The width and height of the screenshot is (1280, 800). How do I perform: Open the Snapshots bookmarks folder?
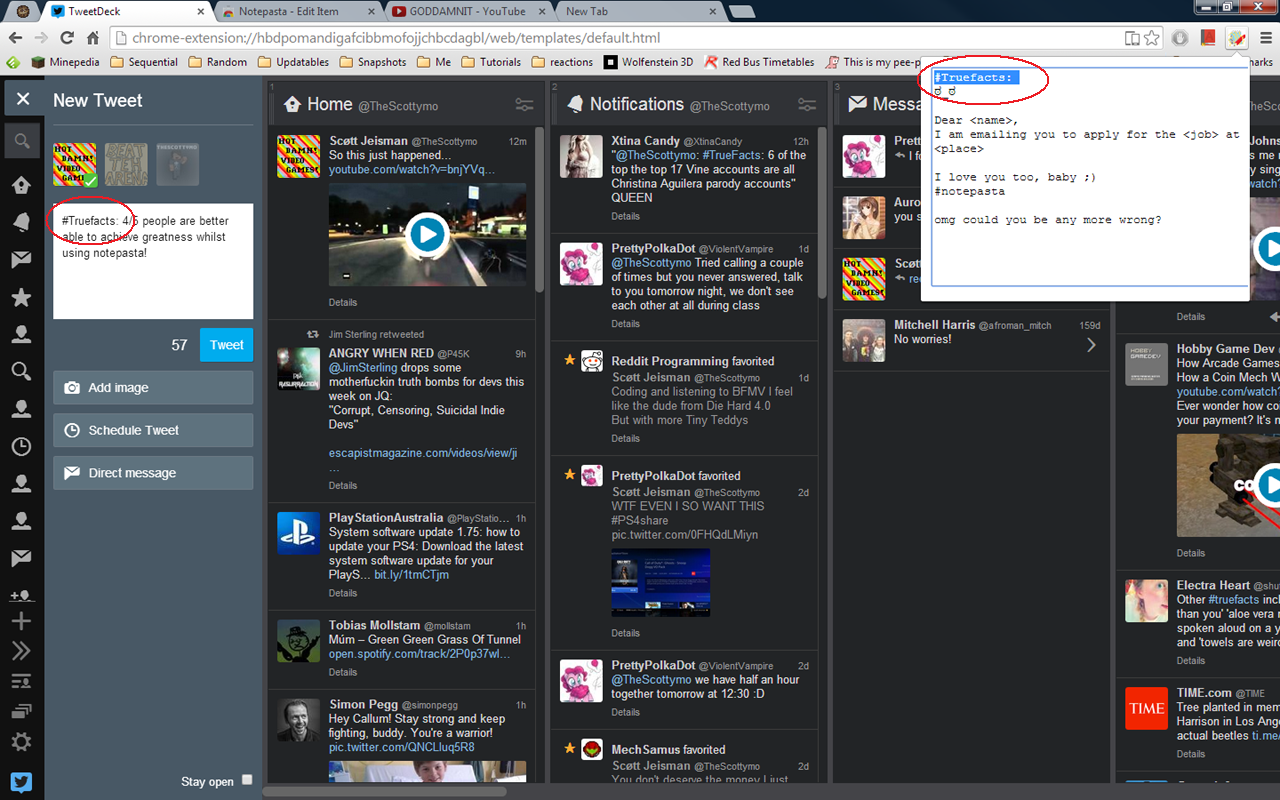tap(373, 62)
